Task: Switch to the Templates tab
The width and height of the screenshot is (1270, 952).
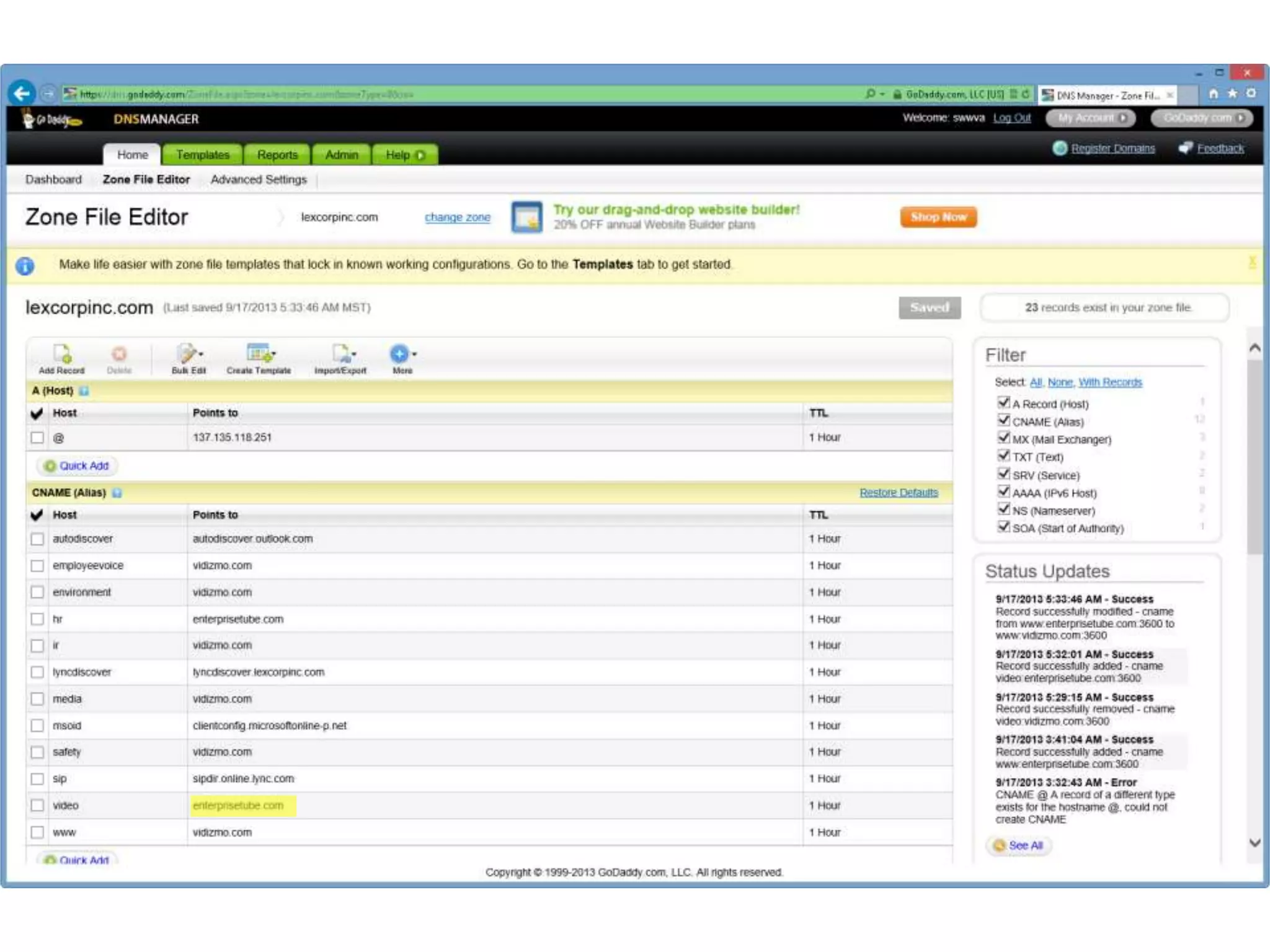Action: click(x=203, y=155)
